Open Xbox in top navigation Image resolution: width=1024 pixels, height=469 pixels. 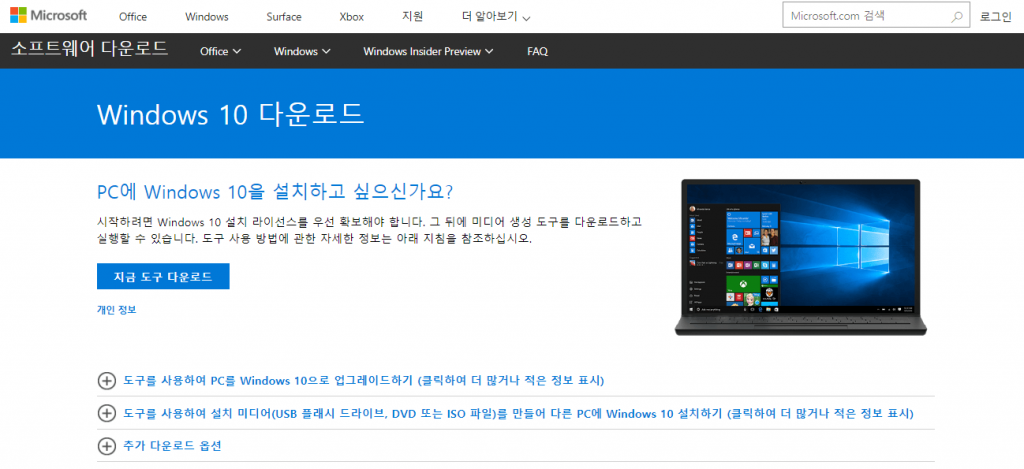pyautogui.click(x=351, y=18)
